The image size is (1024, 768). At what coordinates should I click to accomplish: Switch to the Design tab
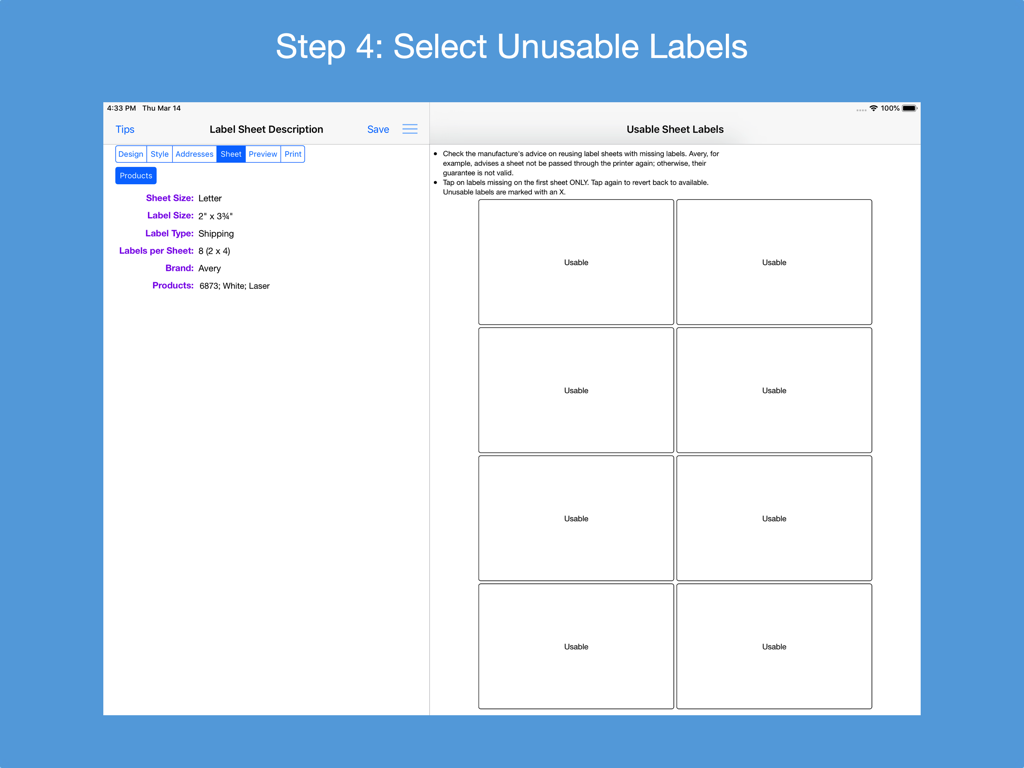130,153
